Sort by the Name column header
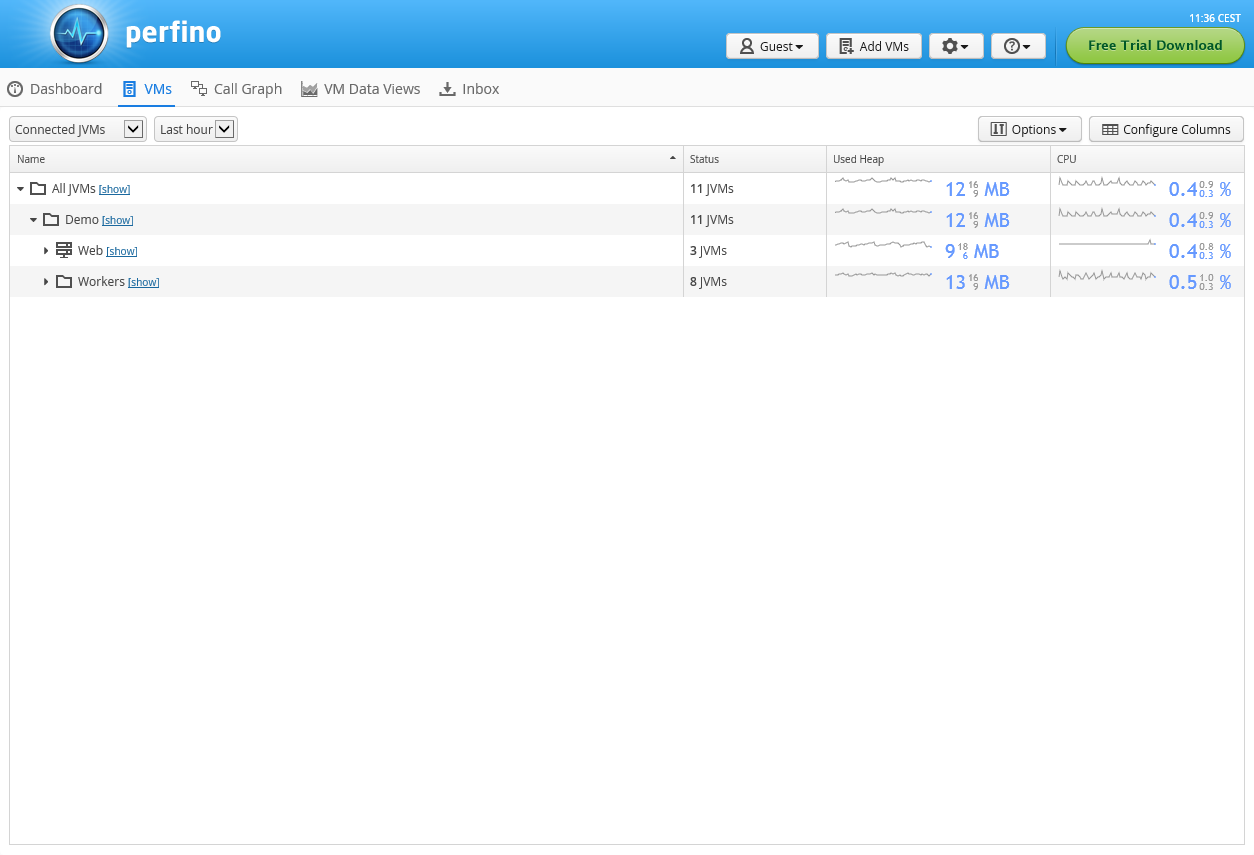Image resolution: width=1254 pixels, height=855 pixels. 346,159
